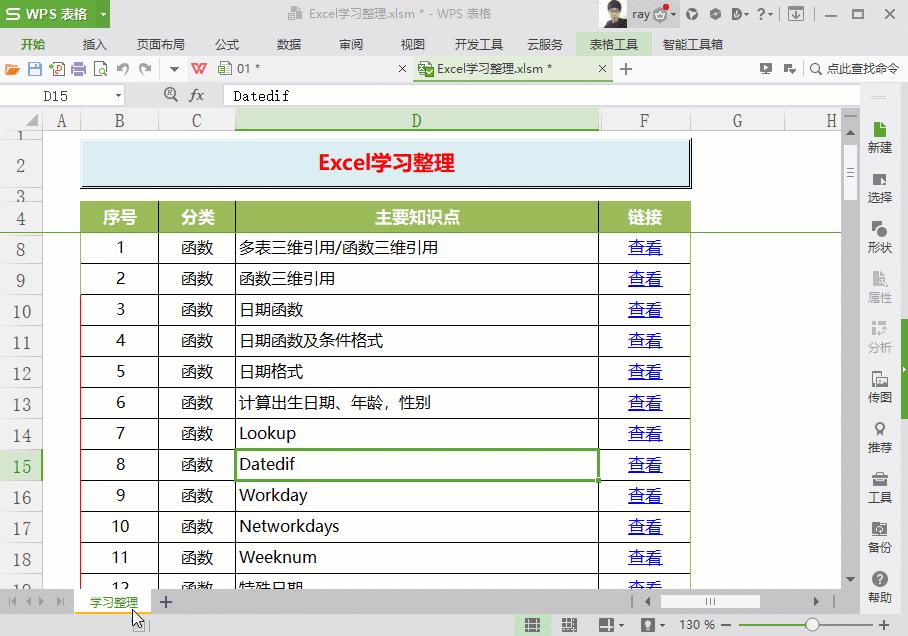
Task: Save the workbook using the Save icon
Action: tap(33, 70)
